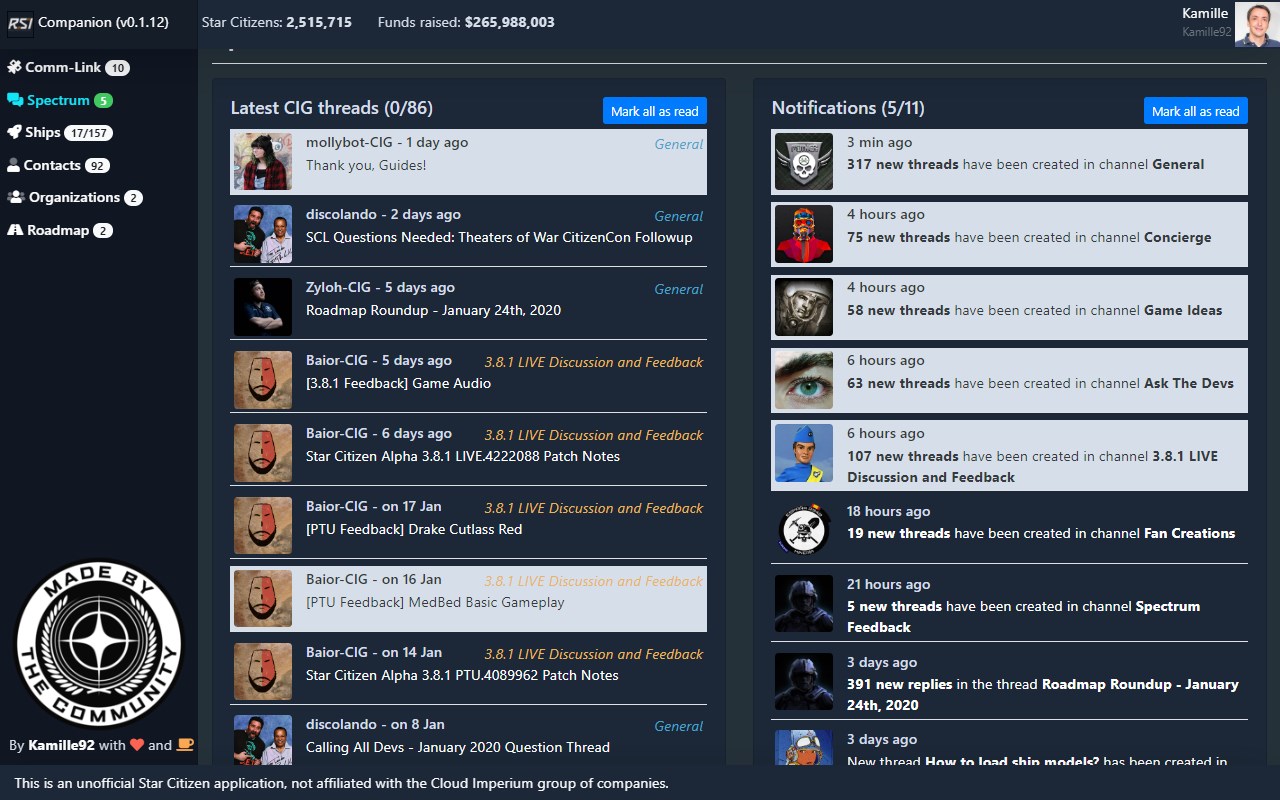
Task: Click the Kamille username at top right
Action: (x=1205, y=14)
